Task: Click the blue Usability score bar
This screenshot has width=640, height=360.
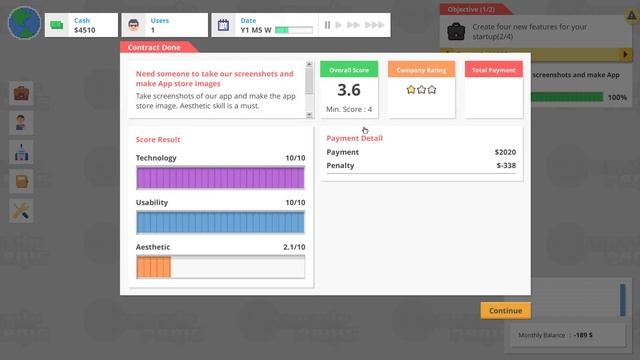Action: click(220, 222)
